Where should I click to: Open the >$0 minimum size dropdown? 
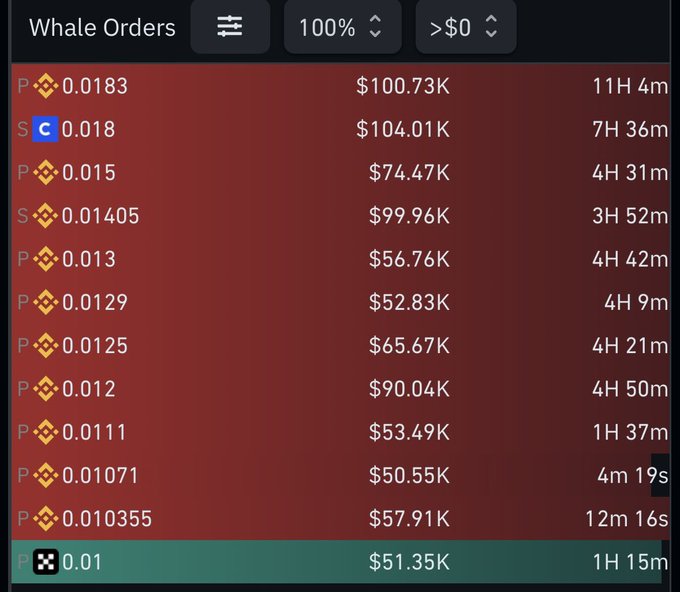click(466, 27)
